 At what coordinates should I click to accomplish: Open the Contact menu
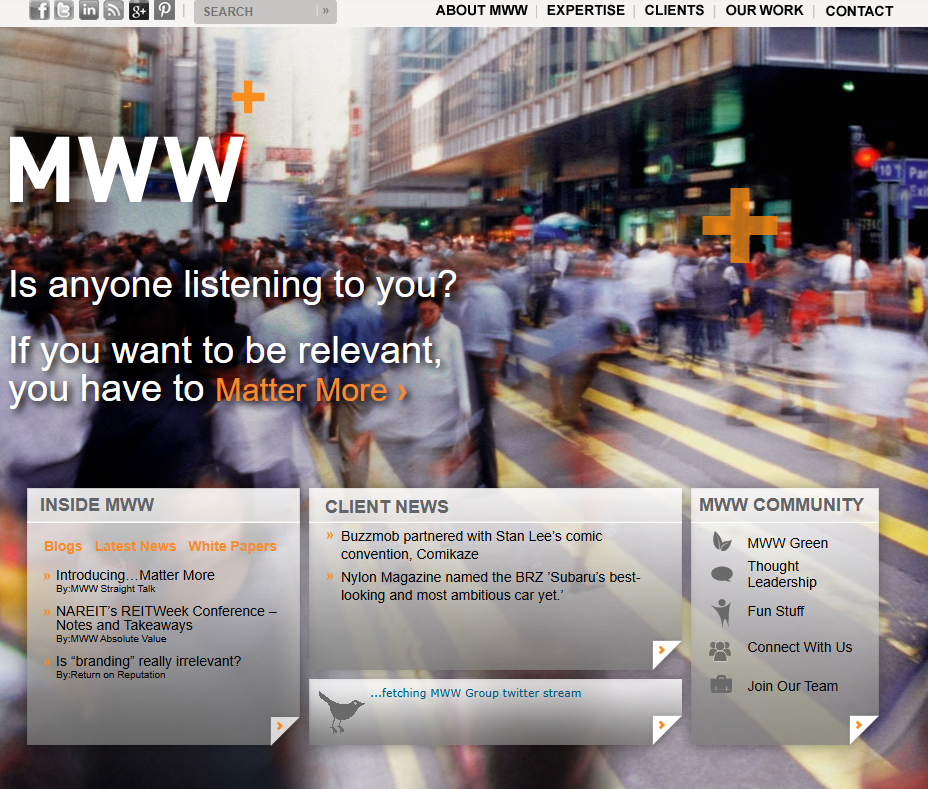(x=859, y=11)
